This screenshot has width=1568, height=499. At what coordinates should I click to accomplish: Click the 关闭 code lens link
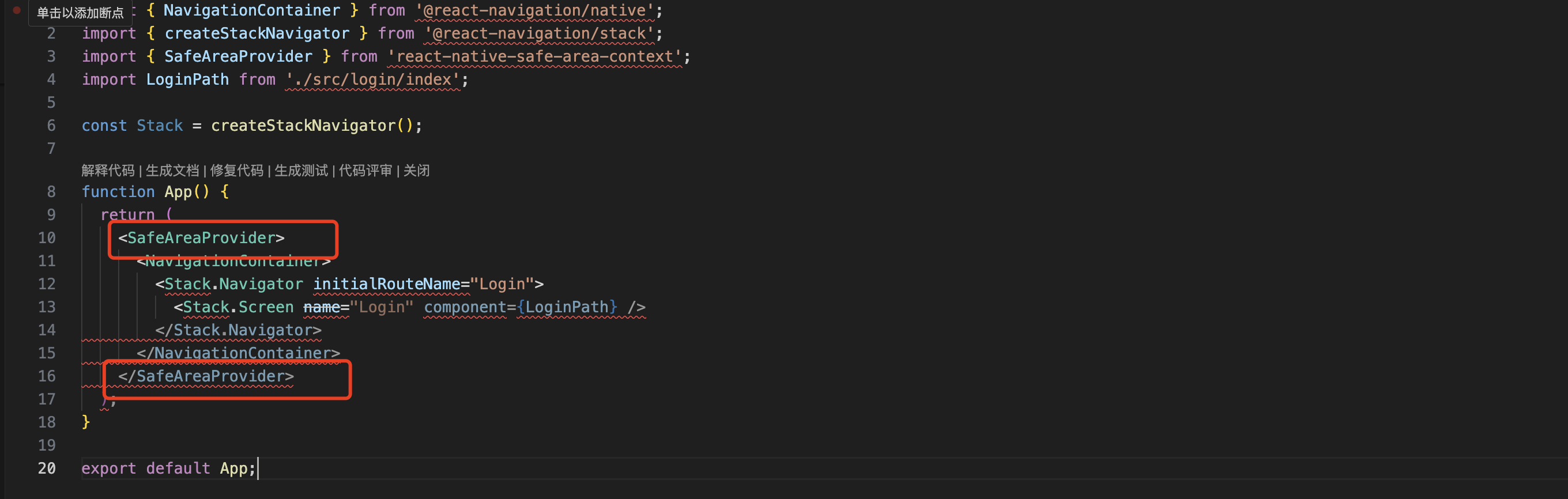pyautogui.click(x=417, y=171)
